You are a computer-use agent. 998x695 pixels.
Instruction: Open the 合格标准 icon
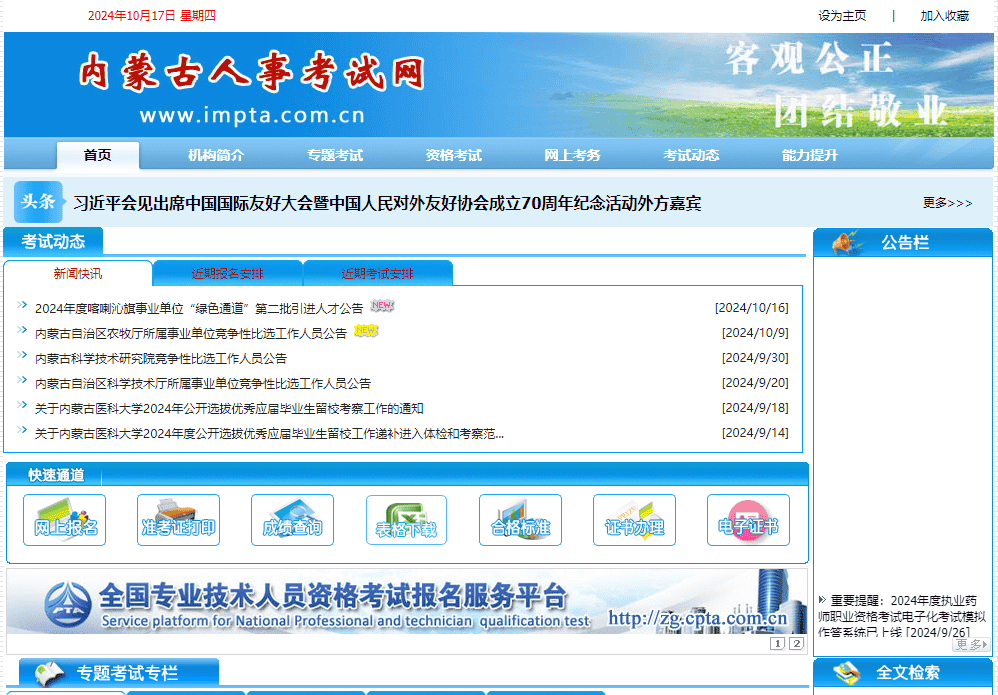coord(520,520)
